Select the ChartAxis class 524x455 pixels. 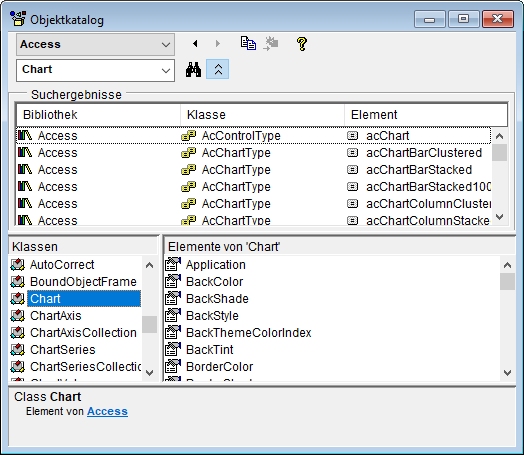[x=55, y=316]
